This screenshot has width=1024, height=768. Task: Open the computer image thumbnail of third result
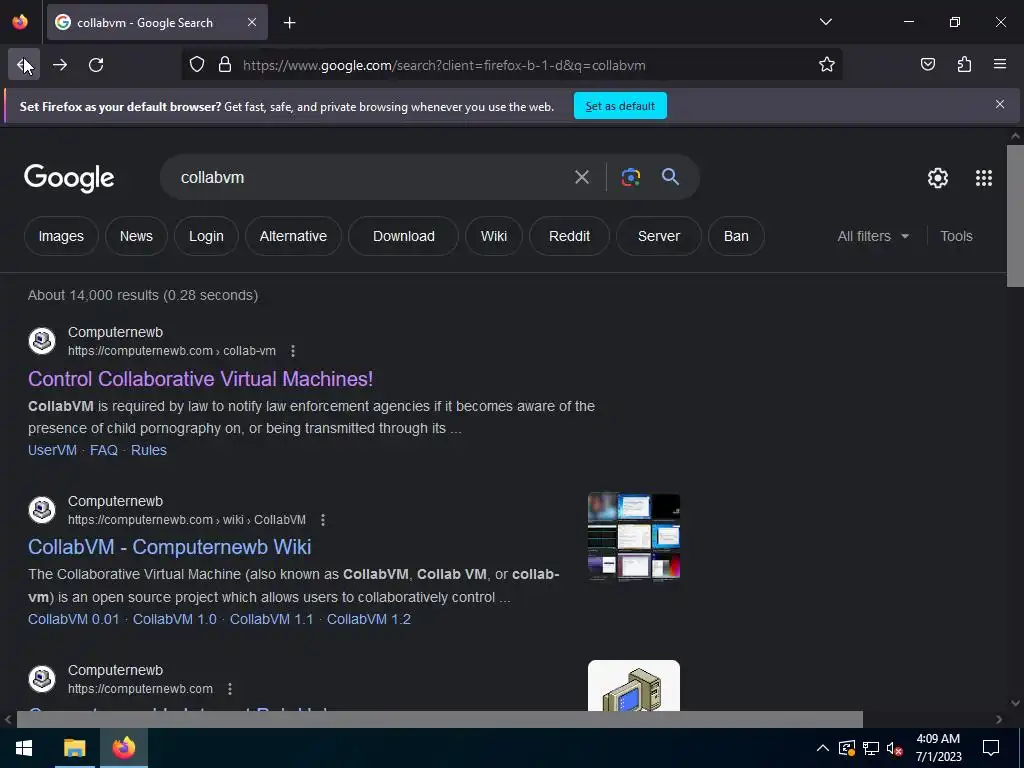(633, 686)
